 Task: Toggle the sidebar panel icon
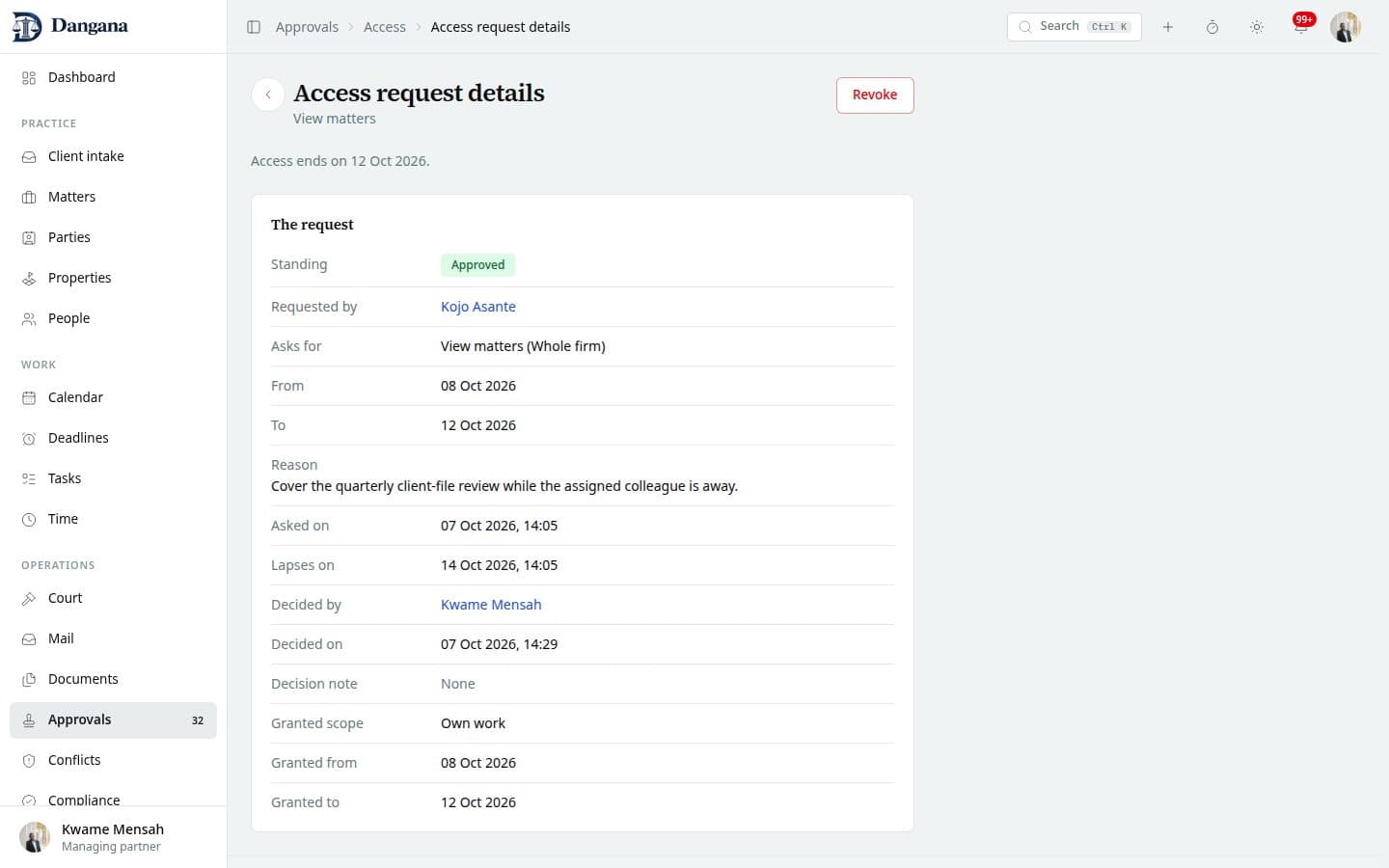tap(254, 27)
